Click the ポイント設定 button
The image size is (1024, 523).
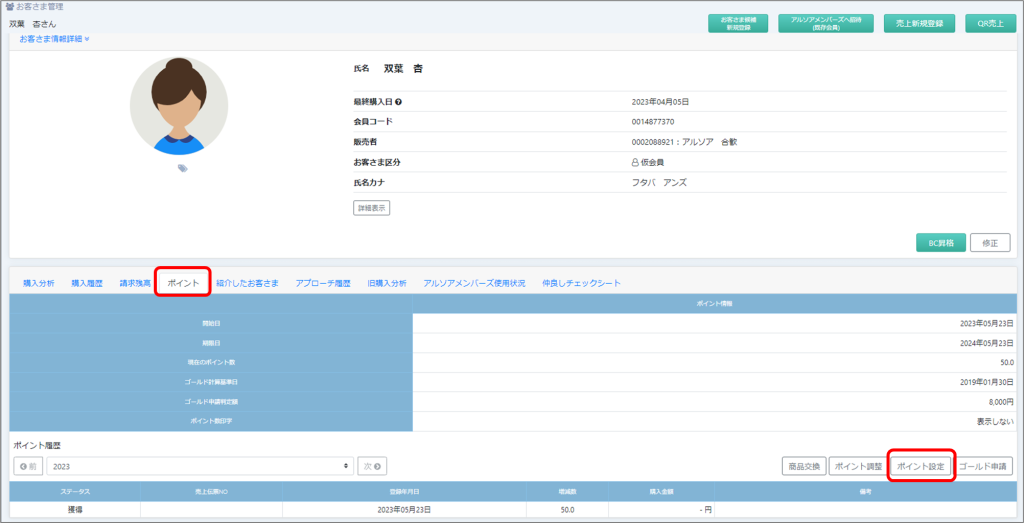point(920,466)
